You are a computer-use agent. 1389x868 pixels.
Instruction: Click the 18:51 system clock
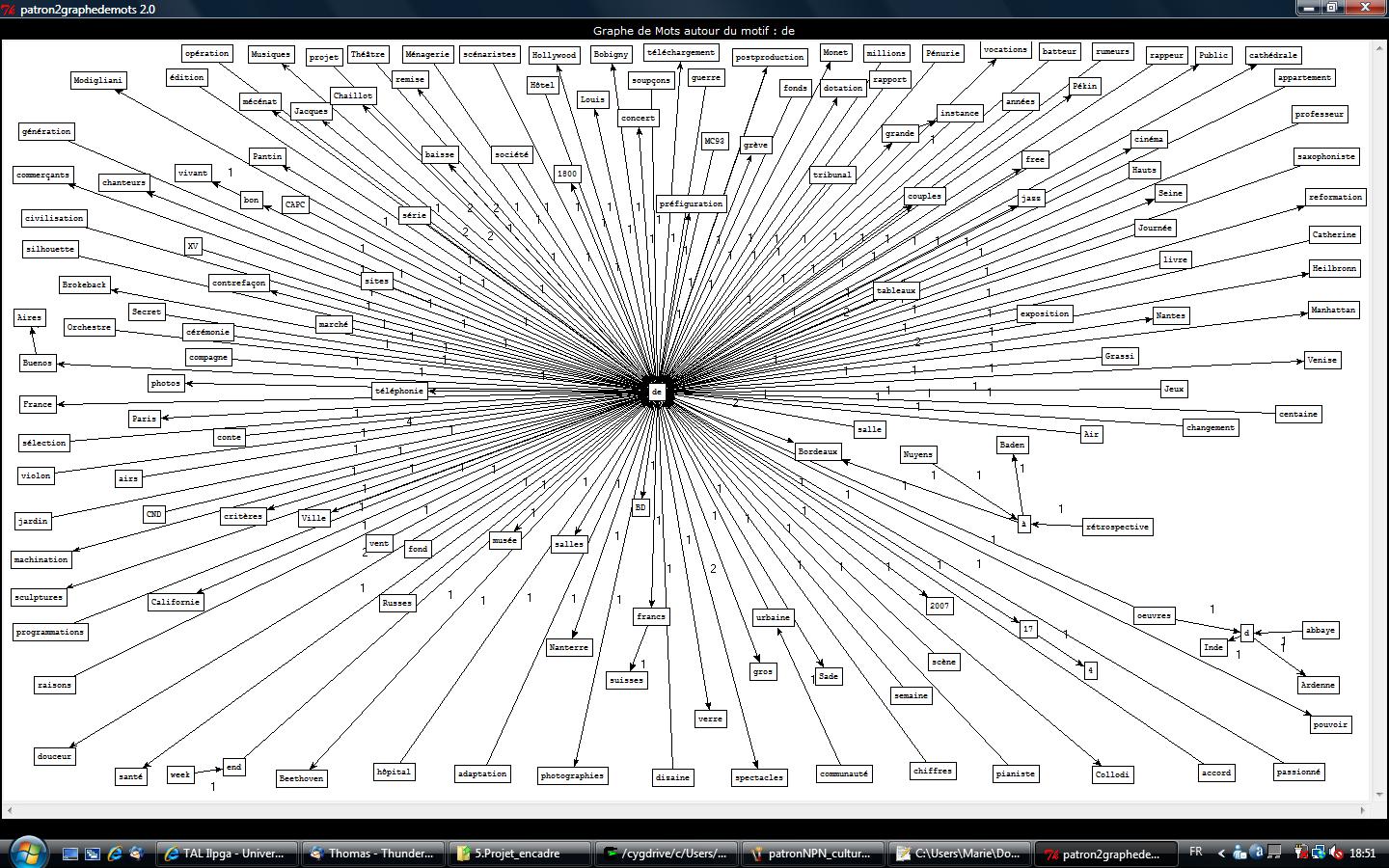[x=1363, y=854]
